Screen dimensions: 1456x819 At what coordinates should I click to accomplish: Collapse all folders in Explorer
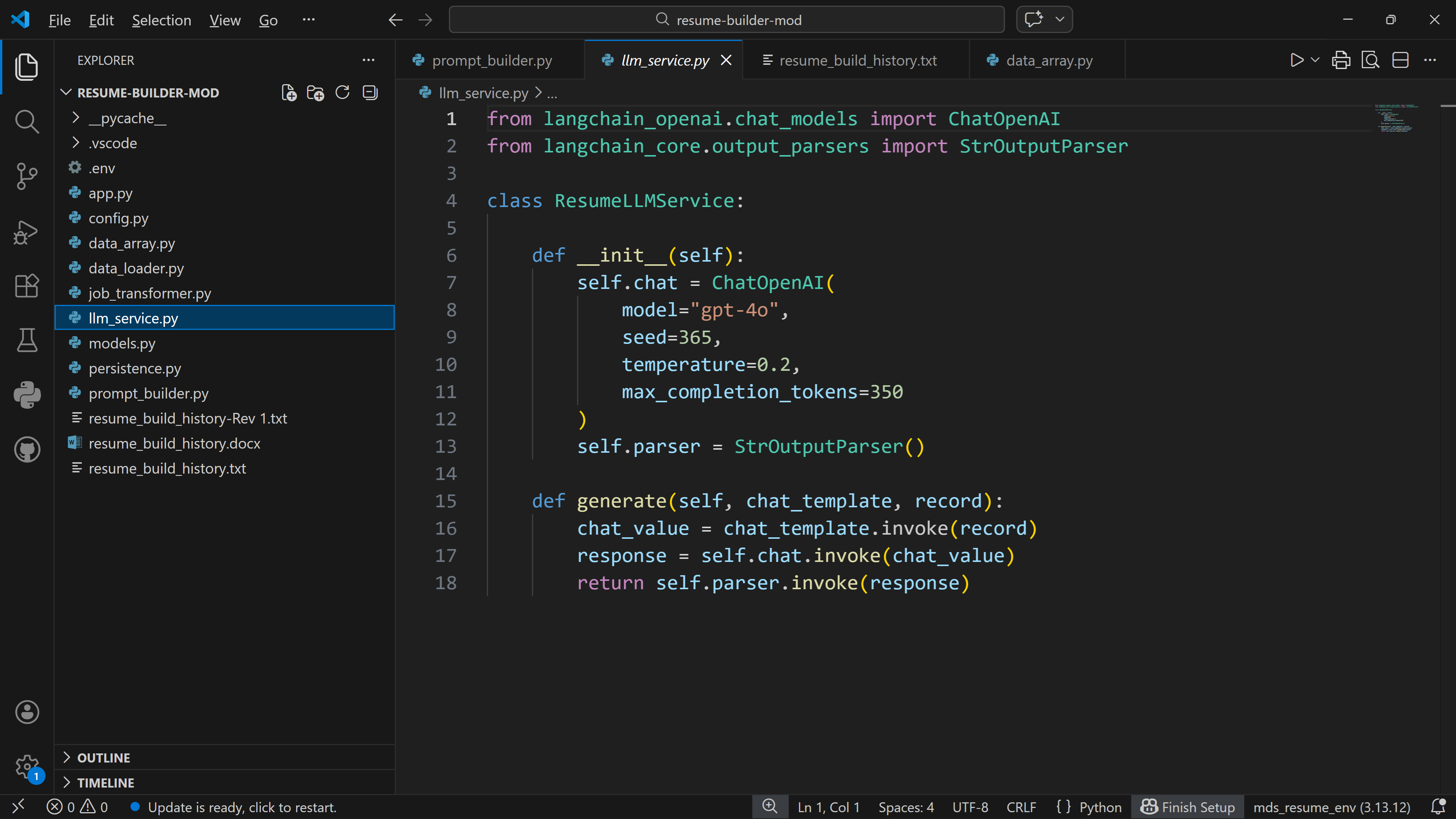[370, 93]
